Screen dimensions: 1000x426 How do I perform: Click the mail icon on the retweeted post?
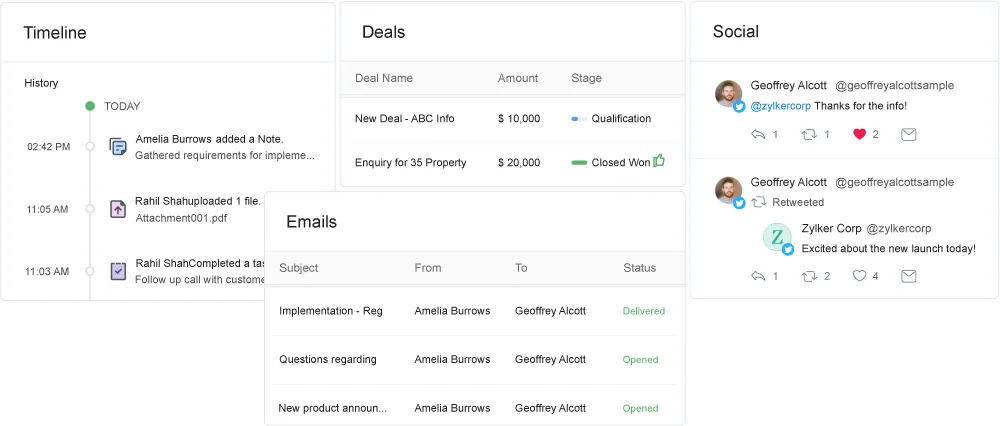pyautogui.click(x=908, y=276)
